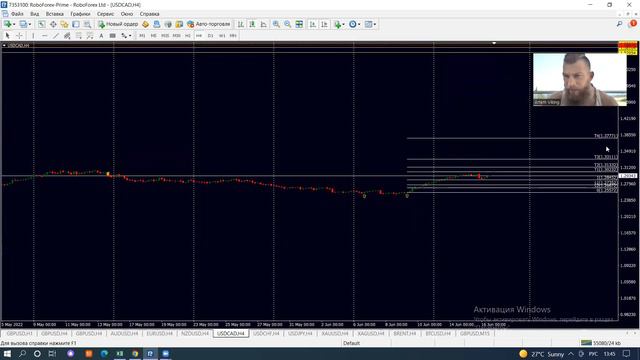Open the Вид menu
640x360 pixels.
[35, 14]
